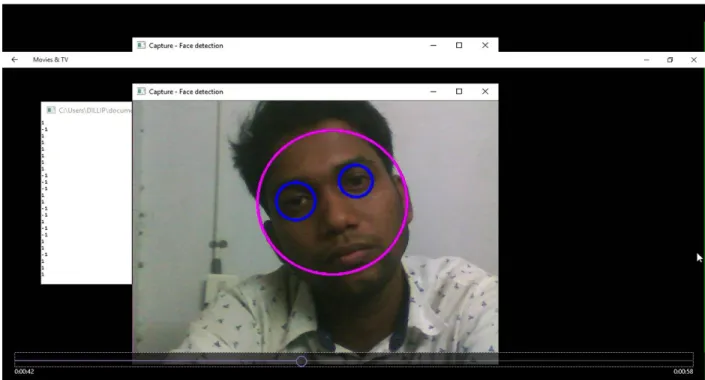
Task: Click the seek bar playhead knob
Action: [x=302, y=361]
